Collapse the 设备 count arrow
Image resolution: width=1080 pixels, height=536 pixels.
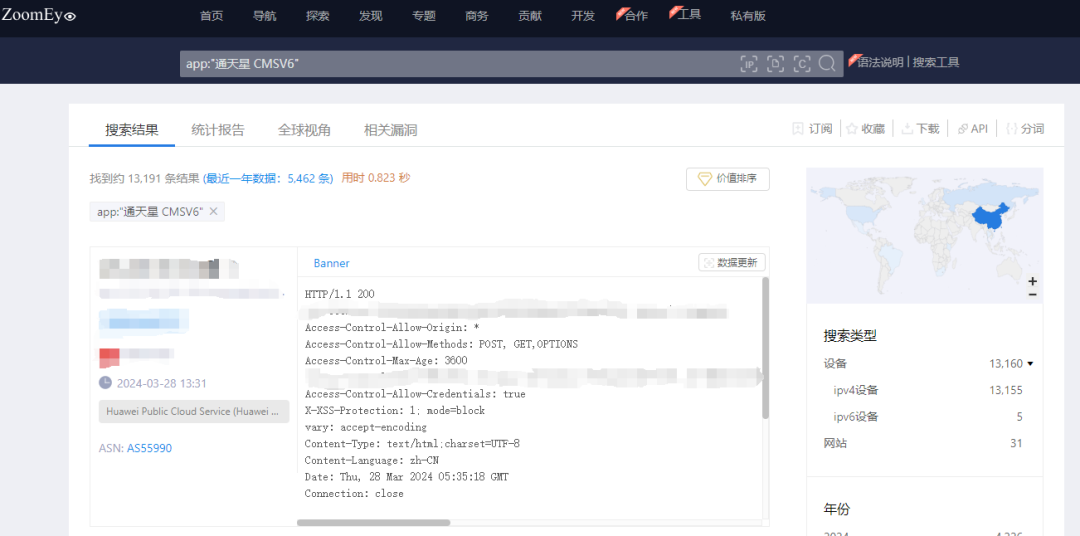(x=1030, y=364)
